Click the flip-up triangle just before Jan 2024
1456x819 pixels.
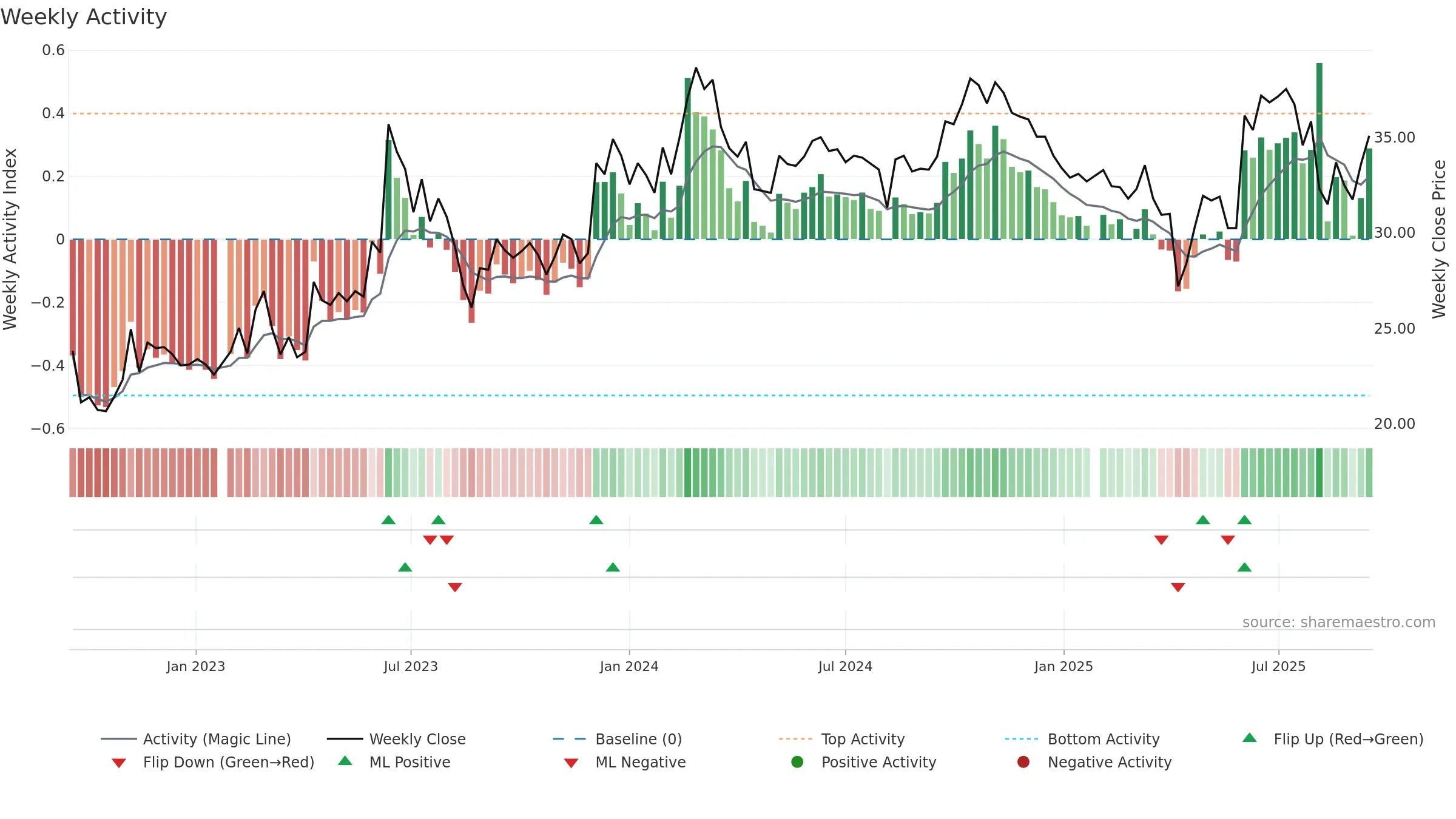coord(596,520)
